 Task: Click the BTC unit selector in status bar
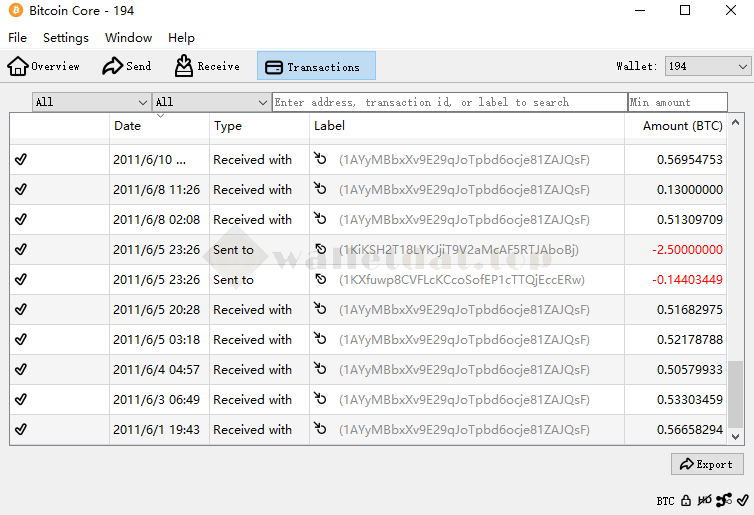click(x=665, y=501)
